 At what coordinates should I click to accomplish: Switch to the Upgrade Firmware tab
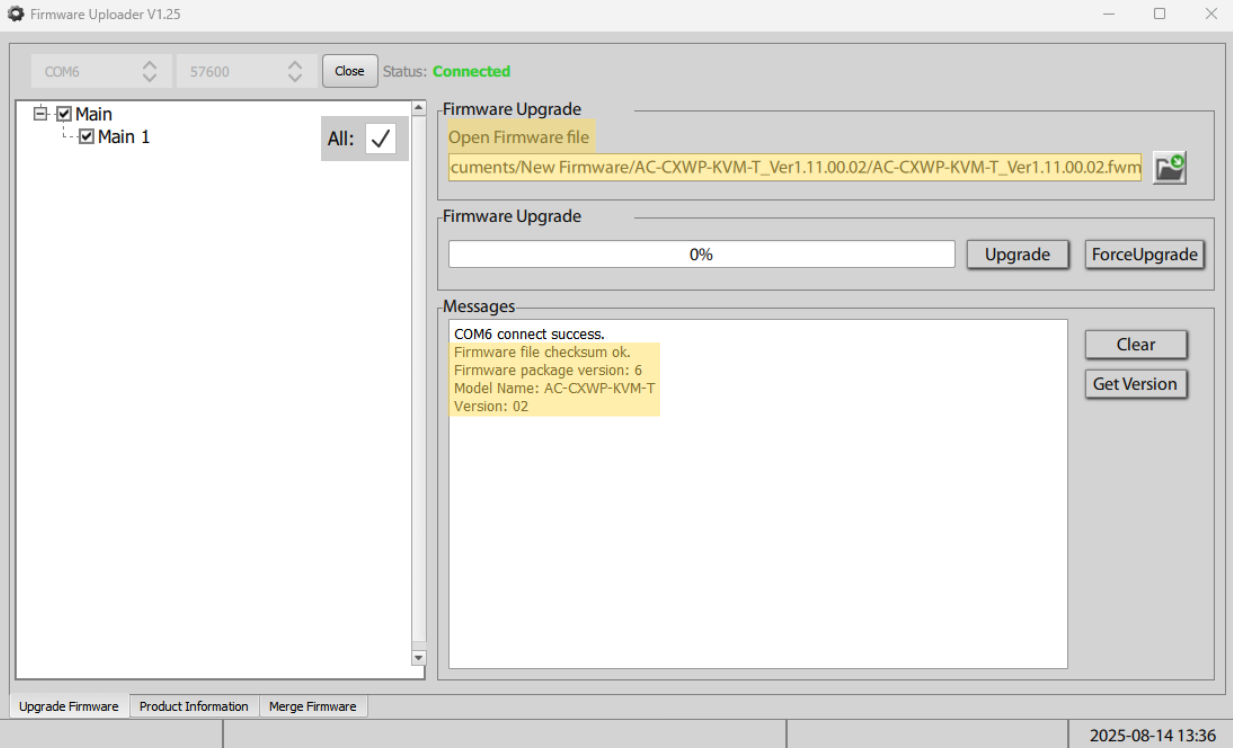[69, 706]
